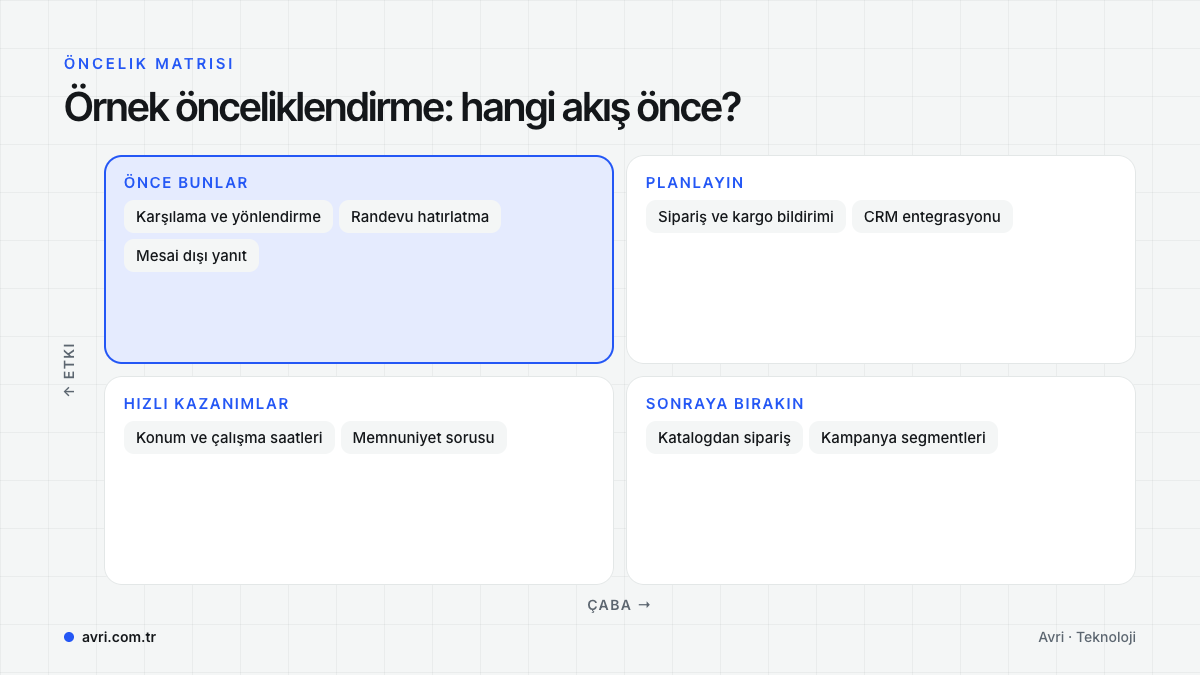Click the ÇABA axis label
1200x675 pixels.
(x=619, y=605)
